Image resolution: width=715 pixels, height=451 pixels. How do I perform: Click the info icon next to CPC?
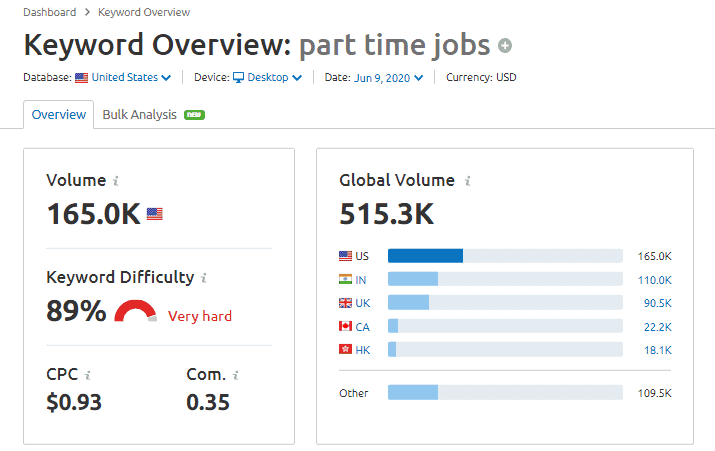pyautogui.click(x=88, y=375)
